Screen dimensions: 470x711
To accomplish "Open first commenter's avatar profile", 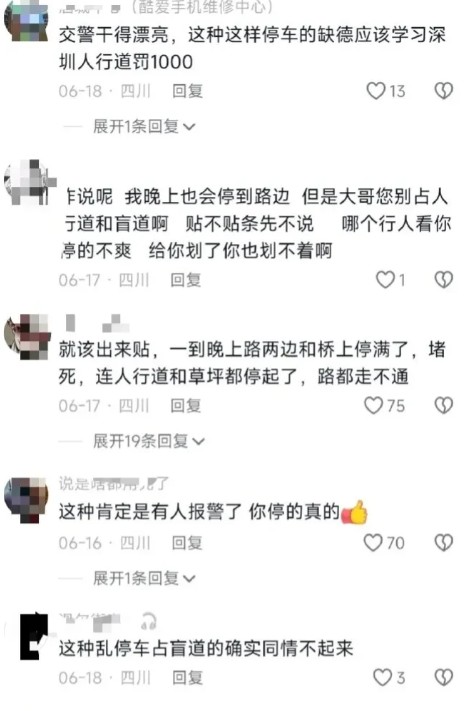I will [x=26, y=20].
